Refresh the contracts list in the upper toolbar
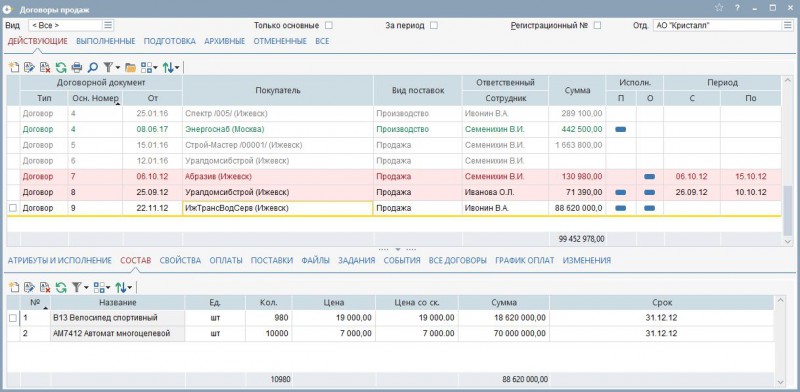This screenshot has height=392, width=800. point(61,67)
